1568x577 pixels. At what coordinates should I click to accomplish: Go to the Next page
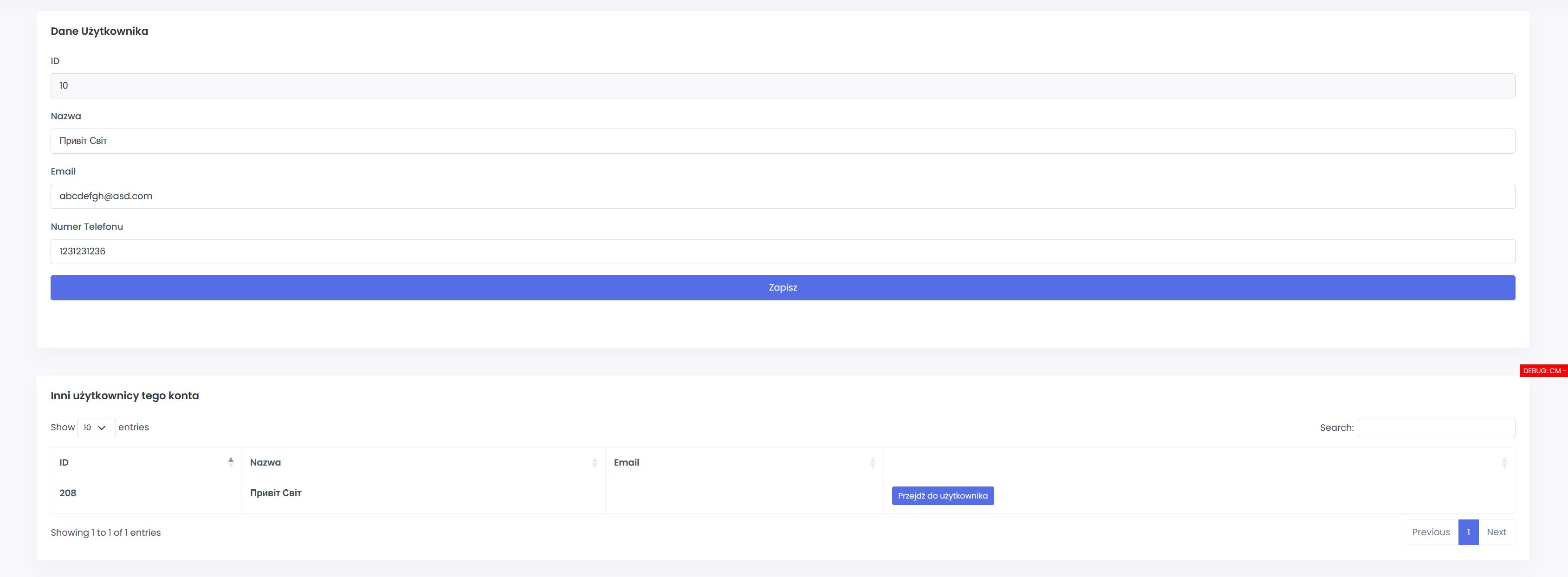click(1496, 532)
